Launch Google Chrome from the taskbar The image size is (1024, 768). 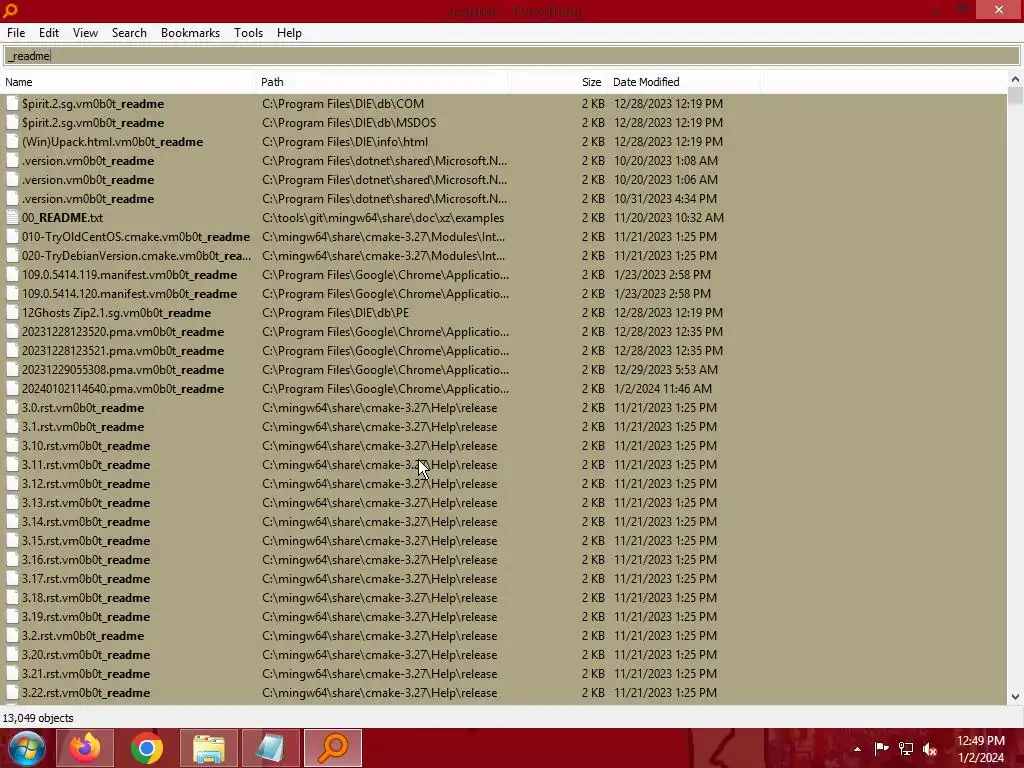click(147, 748)
